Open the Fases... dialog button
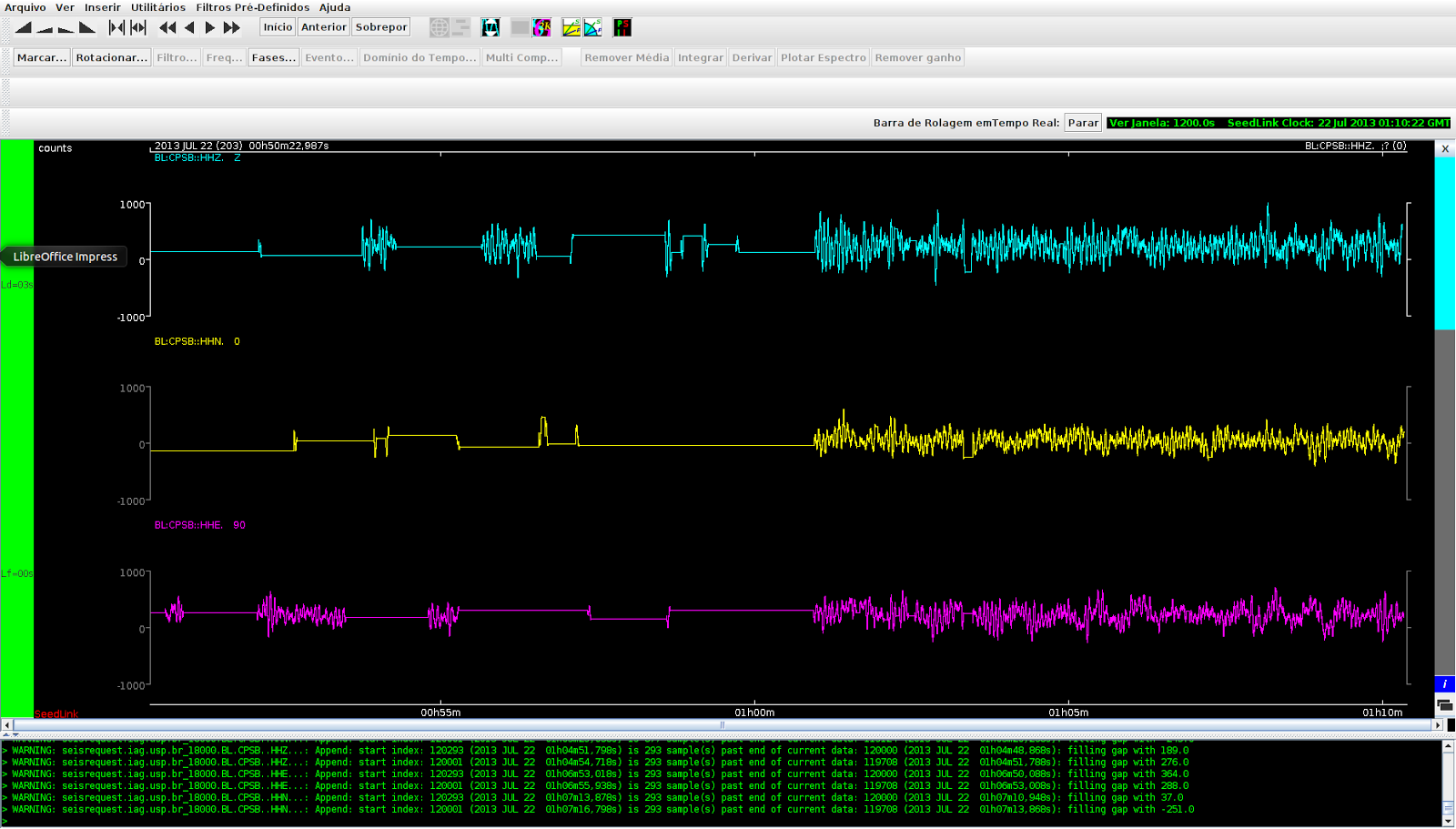 (273, 57)
